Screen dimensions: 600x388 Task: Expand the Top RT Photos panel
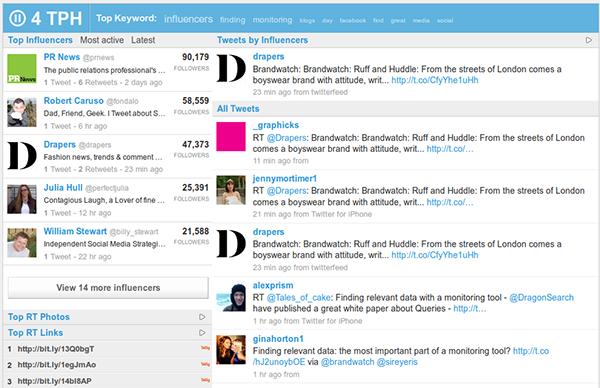point(202,317)
